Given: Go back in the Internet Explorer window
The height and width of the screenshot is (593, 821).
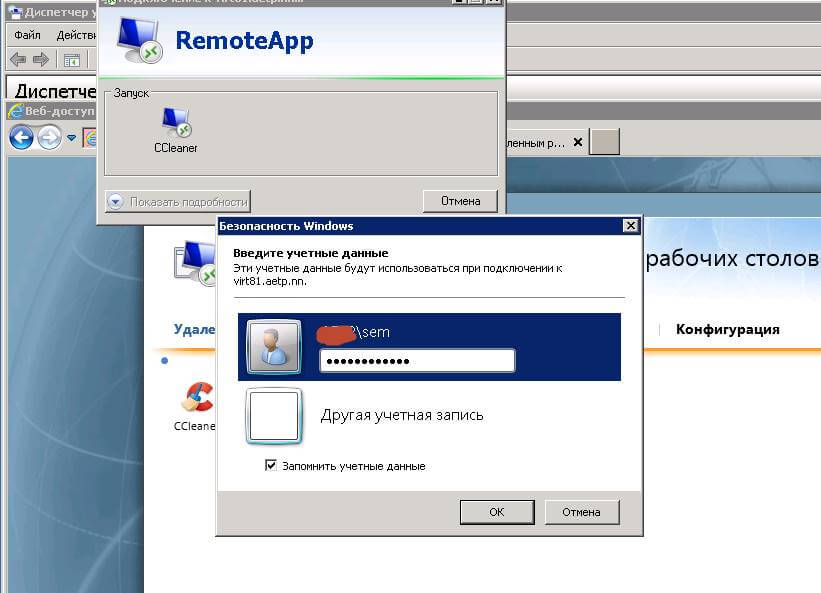Looking at the screenshot, I should point(21,138).
